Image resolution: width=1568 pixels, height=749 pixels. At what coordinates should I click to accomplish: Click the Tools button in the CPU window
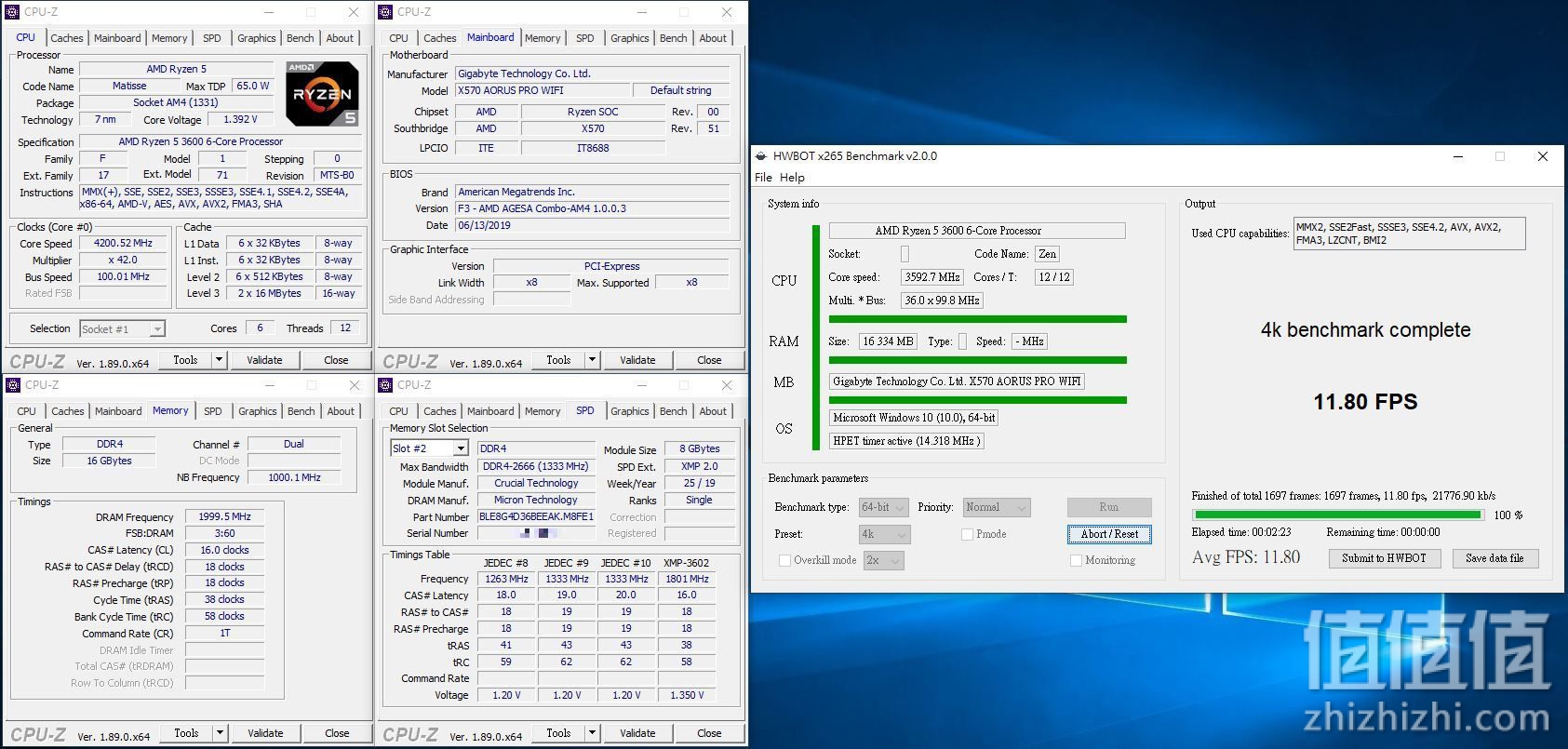(x=185, y=360)
